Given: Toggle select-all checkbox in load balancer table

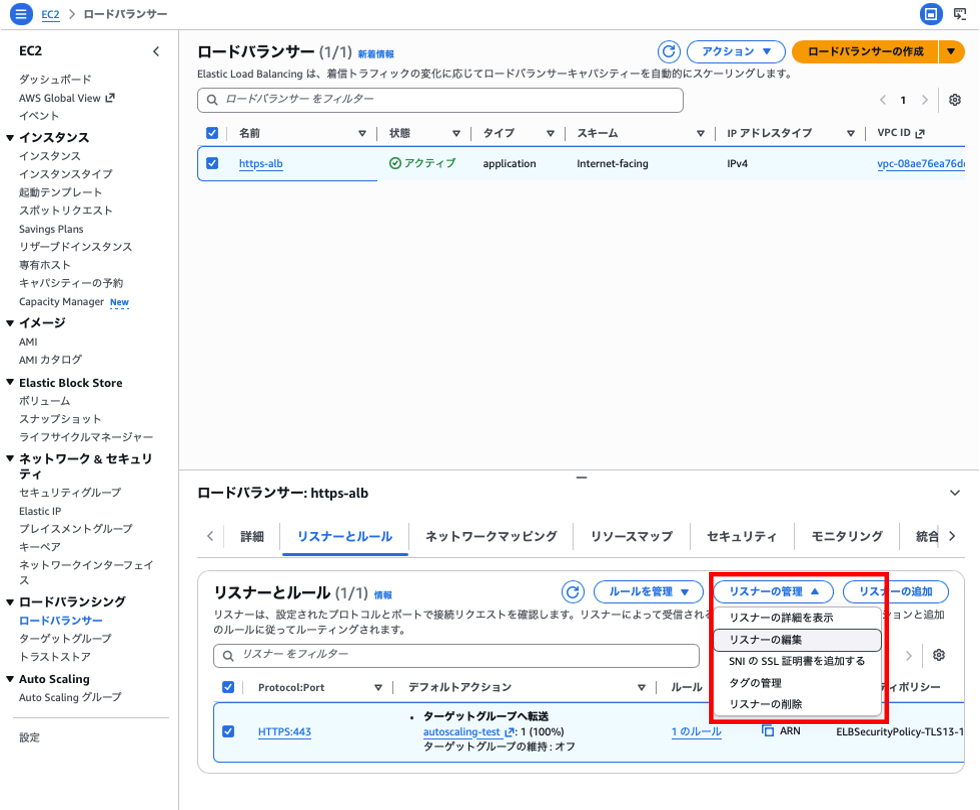Looking at the screenshot, I should pyautogui.click(x=212, y=133).
